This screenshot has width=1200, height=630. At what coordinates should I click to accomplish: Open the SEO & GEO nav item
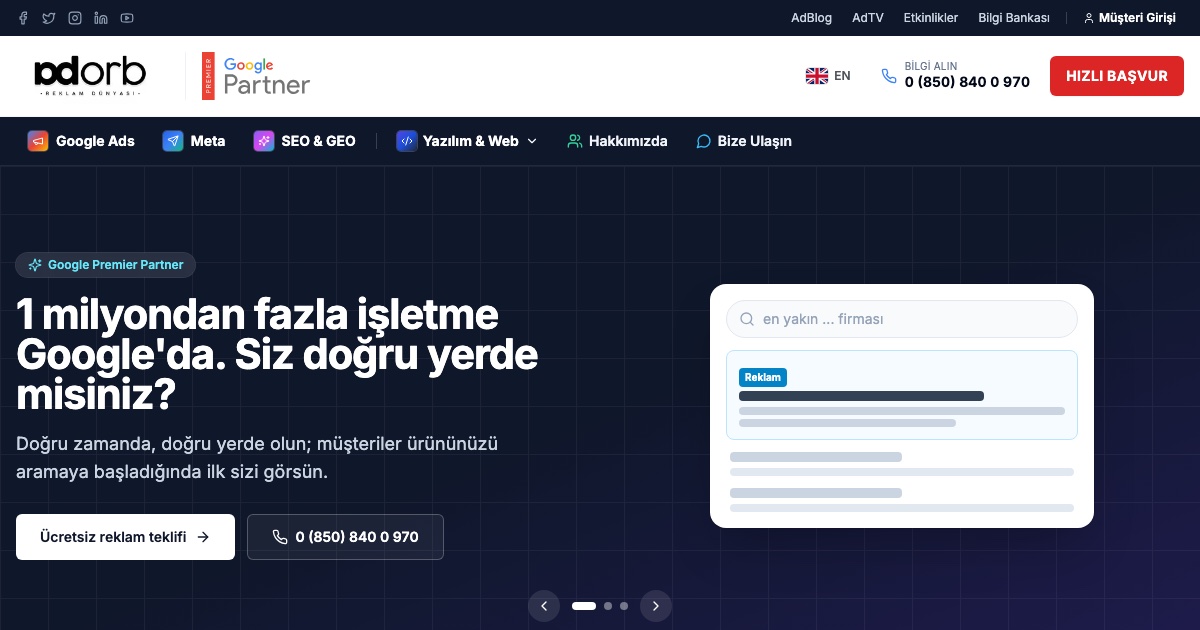point(305,141)
